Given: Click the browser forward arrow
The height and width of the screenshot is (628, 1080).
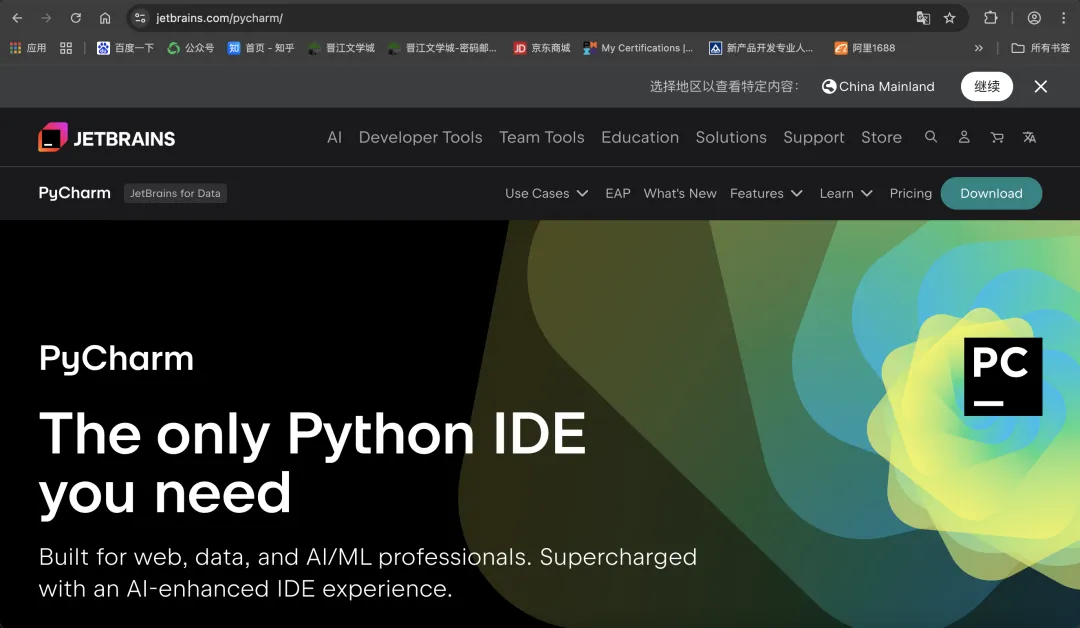Looking at the screenshot, I should [x=46, y=18].
